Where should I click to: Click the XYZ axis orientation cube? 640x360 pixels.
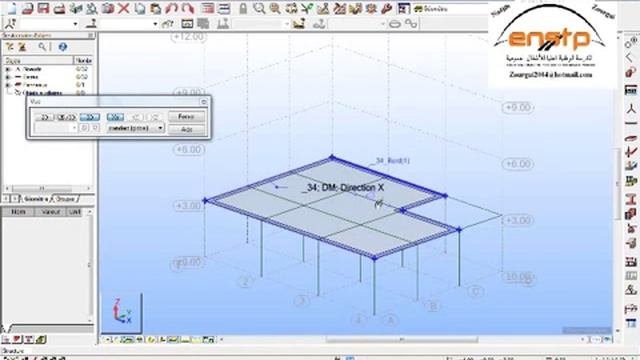coord(122,313)
